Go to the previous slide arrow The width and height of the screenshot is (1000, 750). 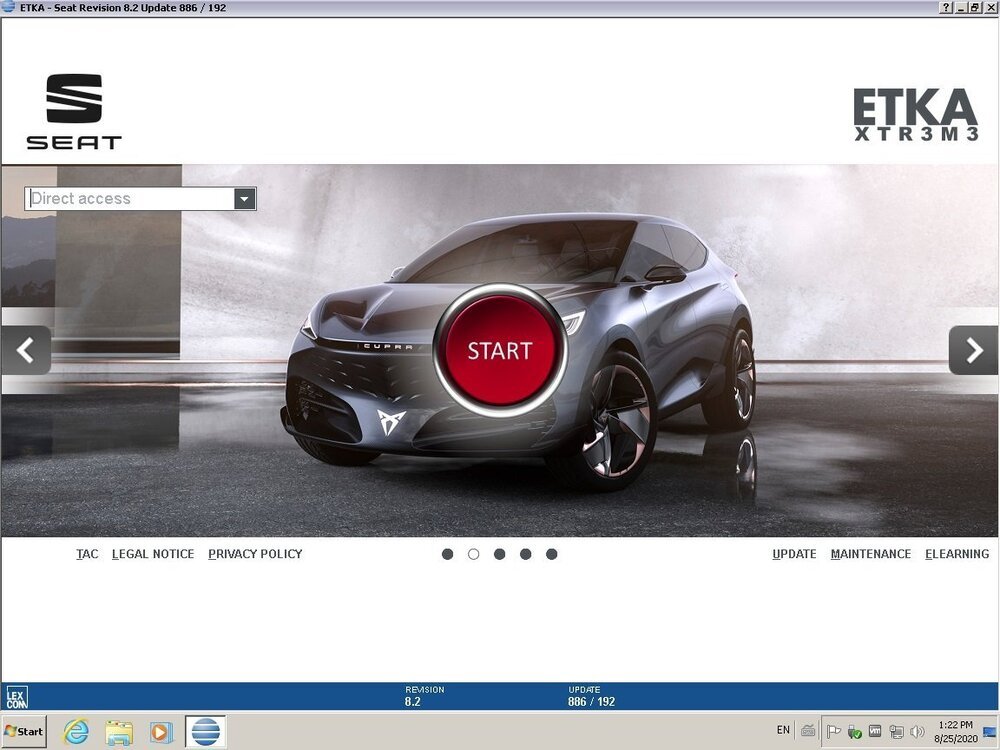coord(26,350)
